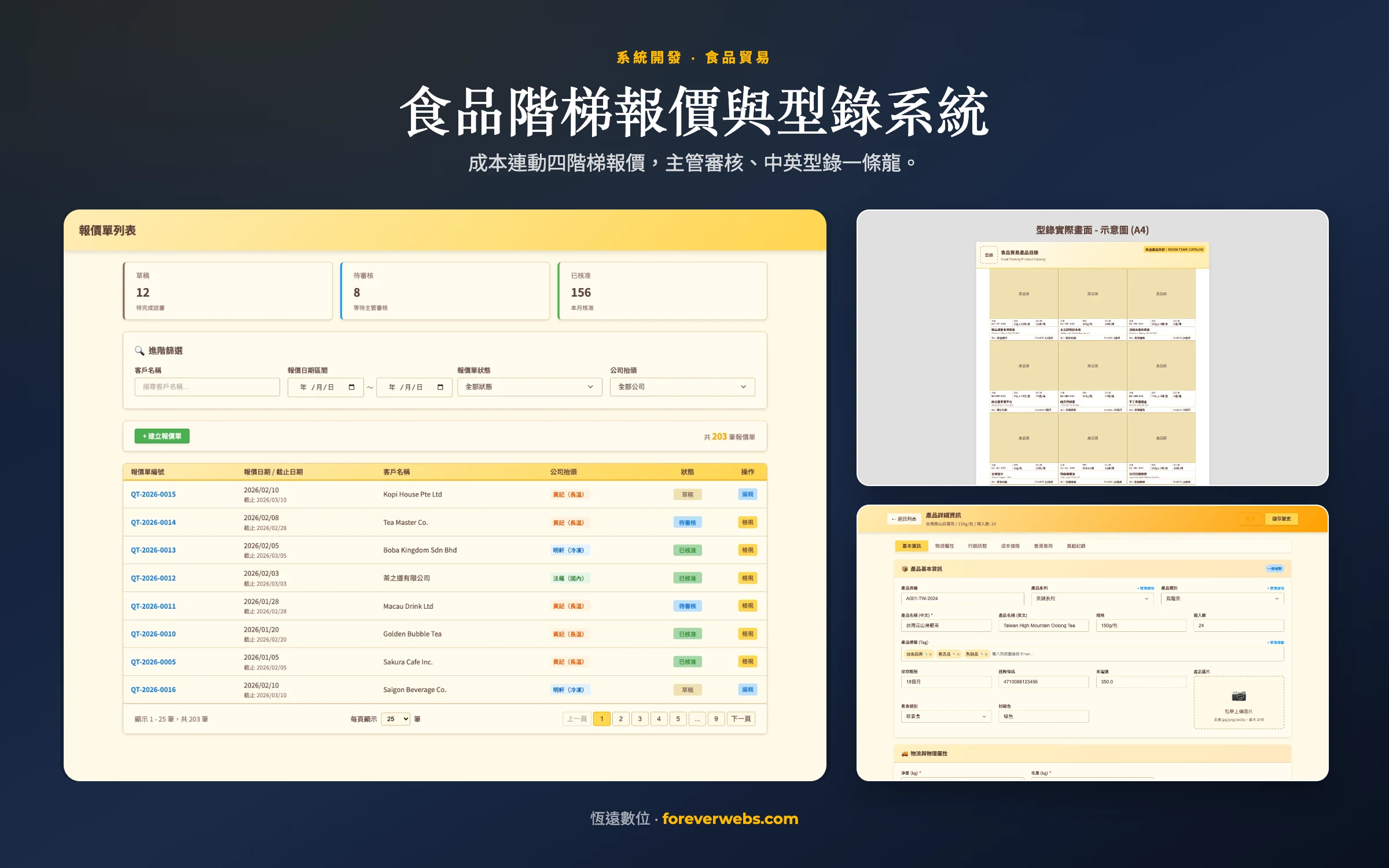This screenshot has height=868, width=1389.
Task: Open the 報價單狀態 dropdown showing 全部狀態
Action: 530,387
